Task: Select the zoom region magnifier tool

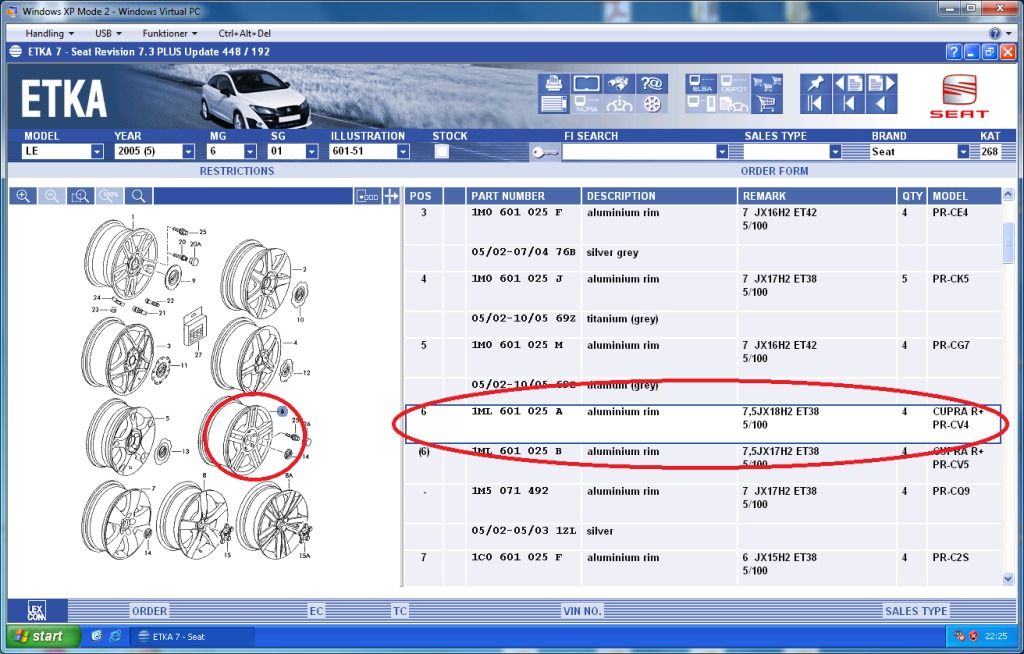Action: pyautogui.click(x=80, y=196)
